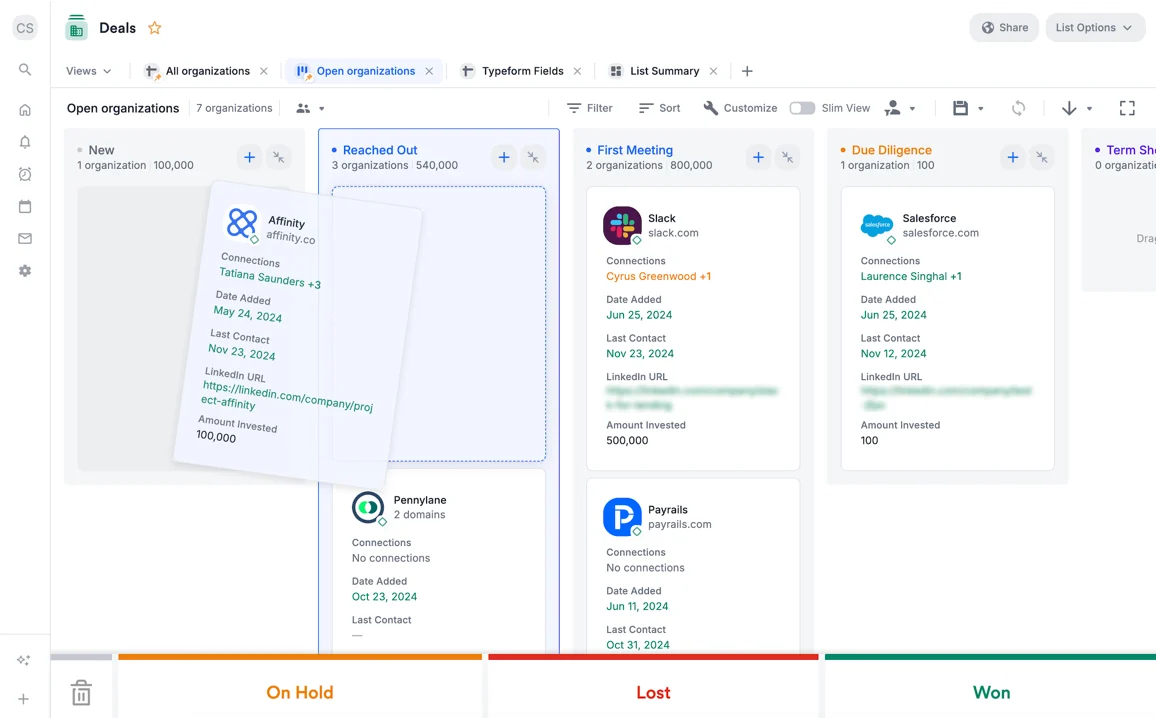Open Laurence Singhal +1 connections link
The image size is (1156, 718).
(911, 276)
